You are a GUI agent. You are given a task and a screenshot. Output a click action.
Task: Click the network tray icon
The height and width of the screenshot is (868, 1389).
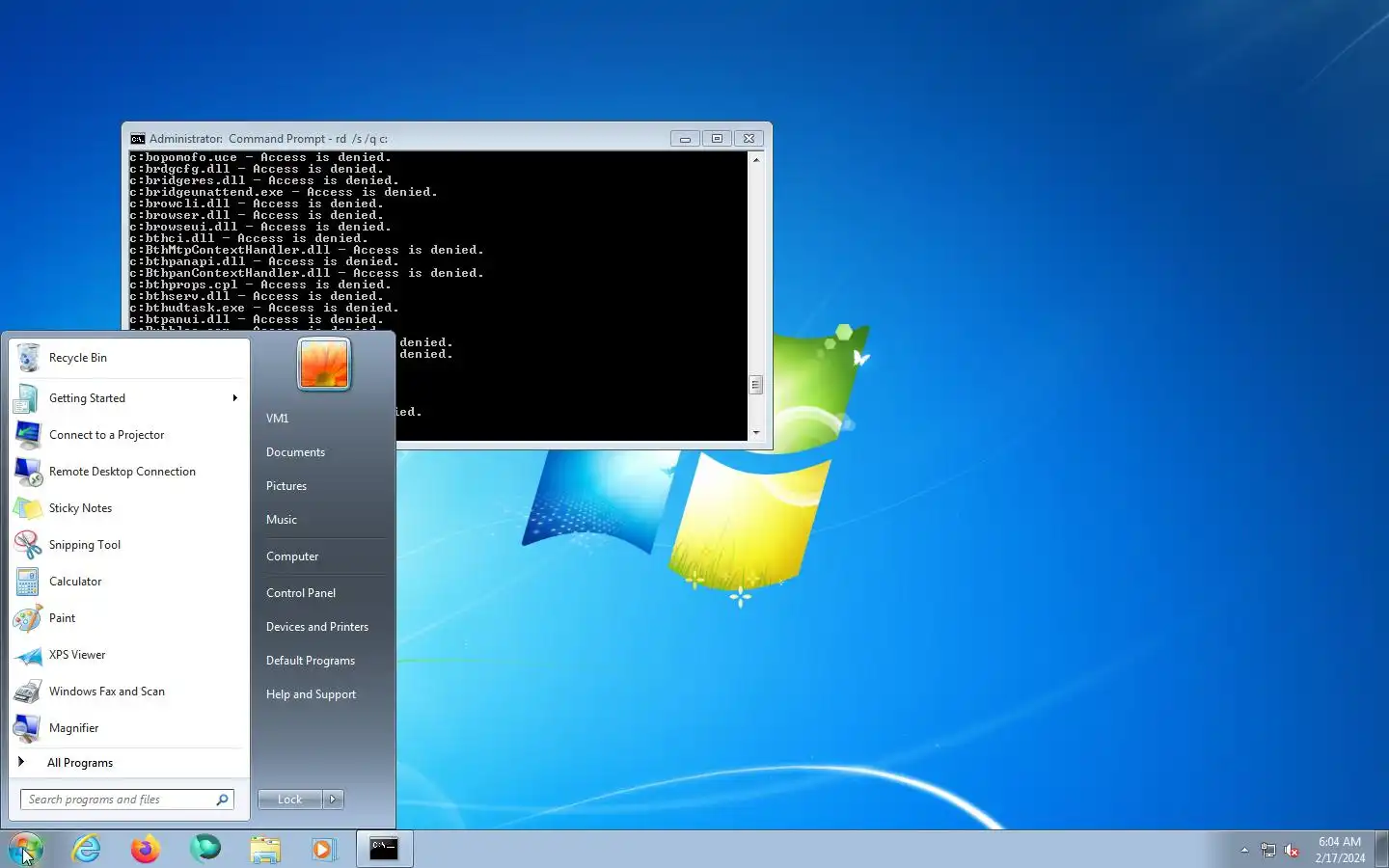tap(1267, 851)
